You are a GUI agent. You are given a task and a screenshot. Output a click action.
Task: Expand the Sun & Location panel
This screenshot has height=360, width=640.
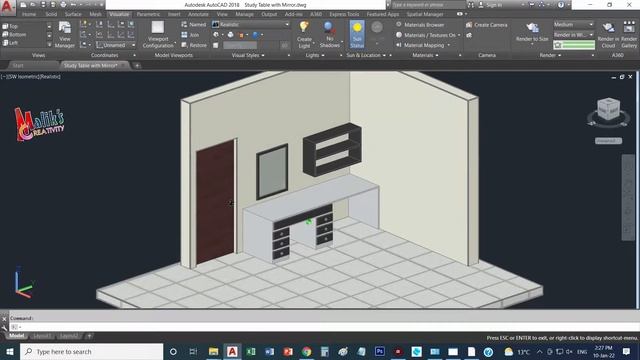366,55
